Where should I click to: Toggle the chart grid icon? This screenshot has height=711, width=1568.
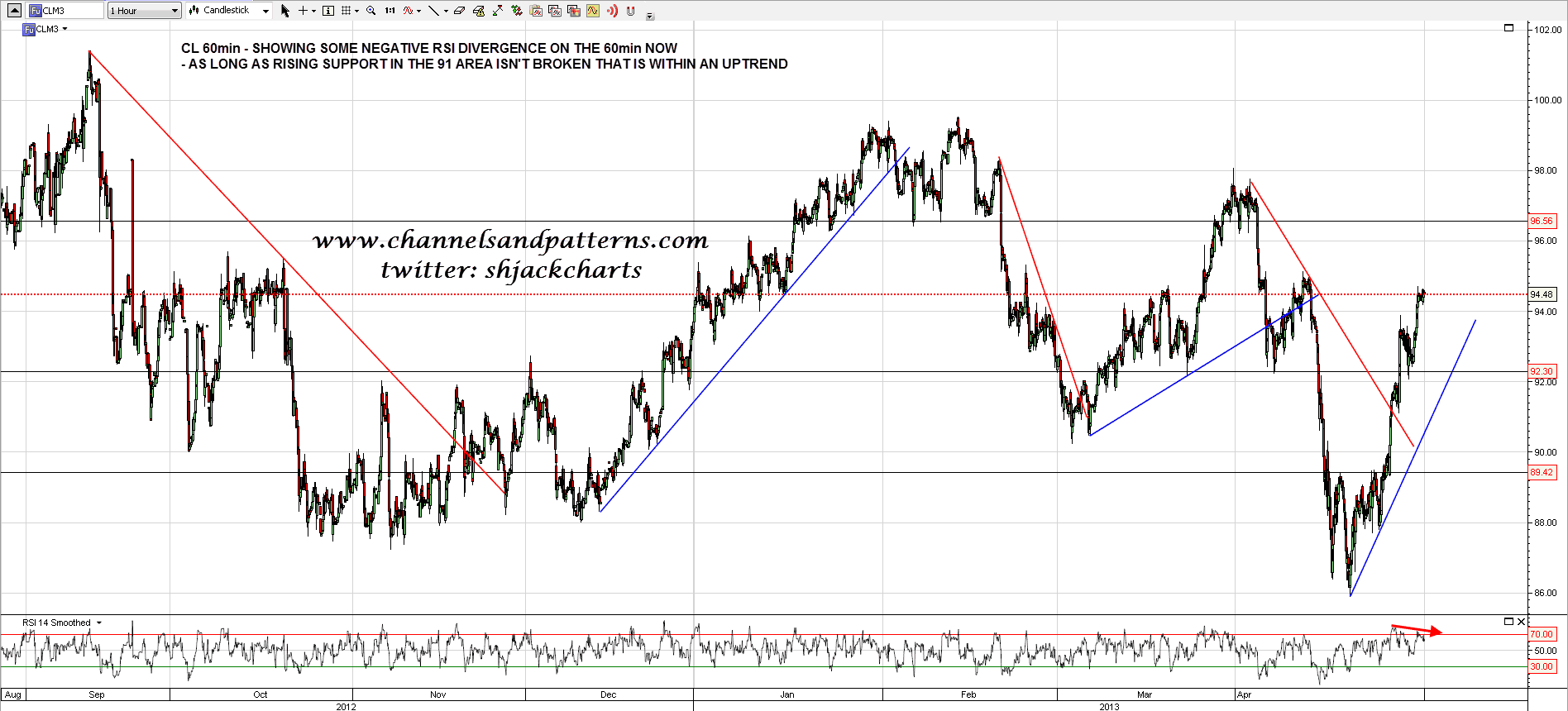point(347,11)
